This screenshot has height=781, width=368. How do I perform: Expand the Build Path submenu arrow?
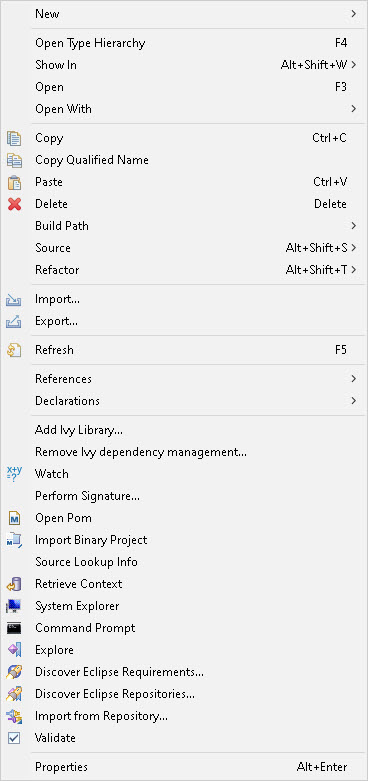(x=354, y=226)
